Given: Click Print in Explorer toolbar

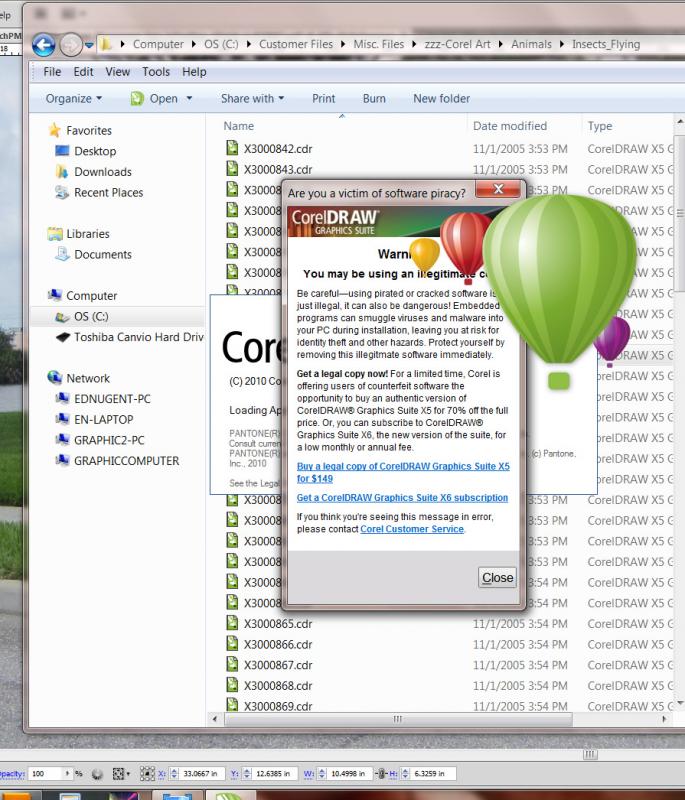Looking at the screenshot, I should [323, 98].
